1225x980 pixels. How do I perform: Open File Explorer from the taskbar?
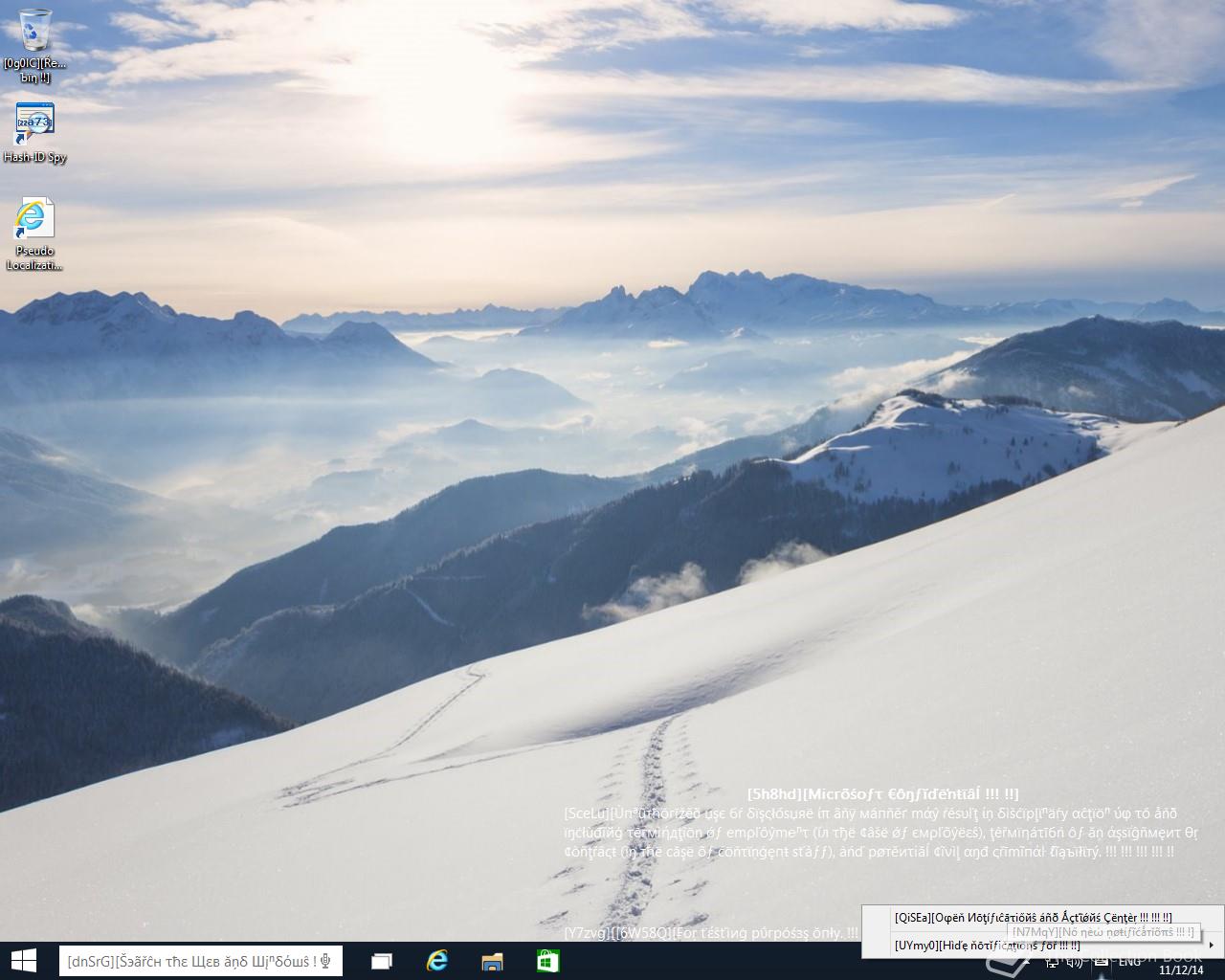pyautogui.click(x=492, y=961)
